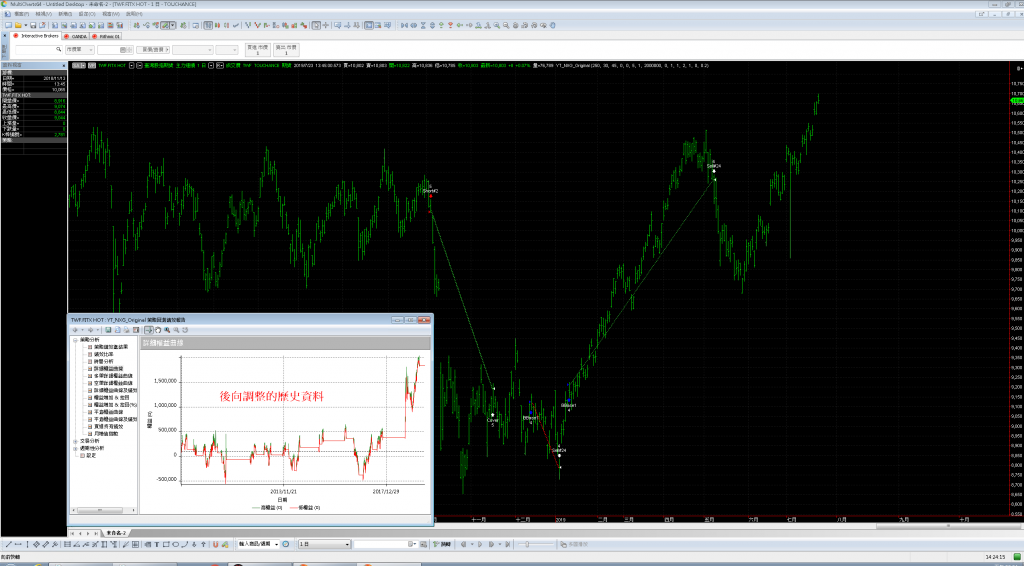Toggle the pointer mode button in report toolbar
1024x566 pixels.
click(149, 329)
